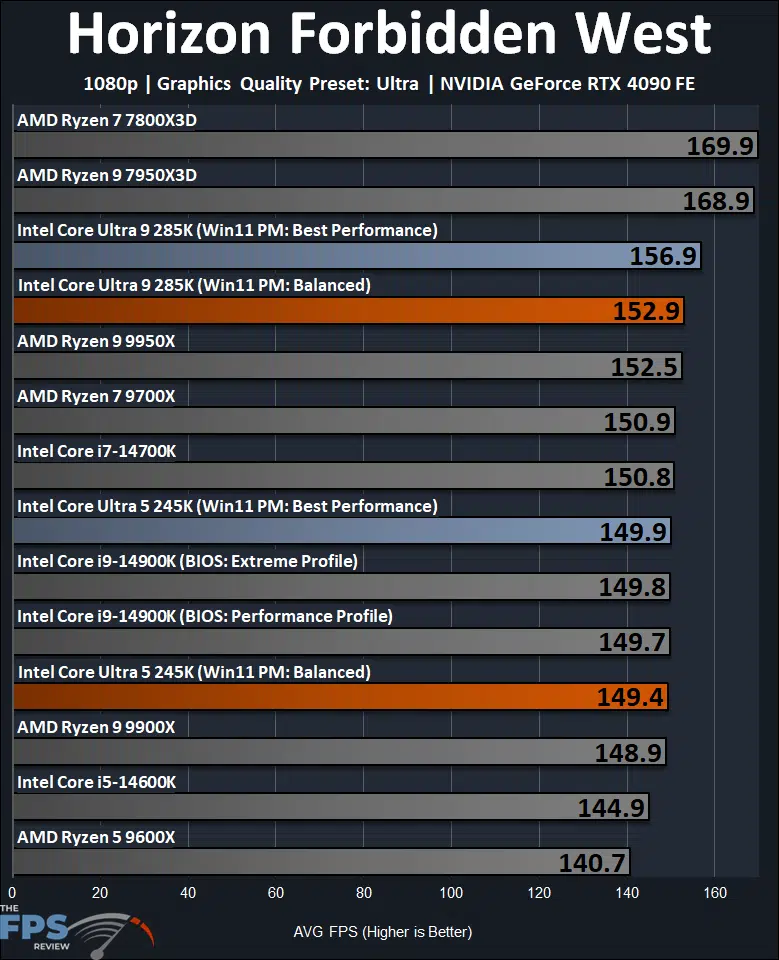The image size is (779, 960).
Task: Click the 152.9 orange bar value
Action: click(x=646, y=311)
